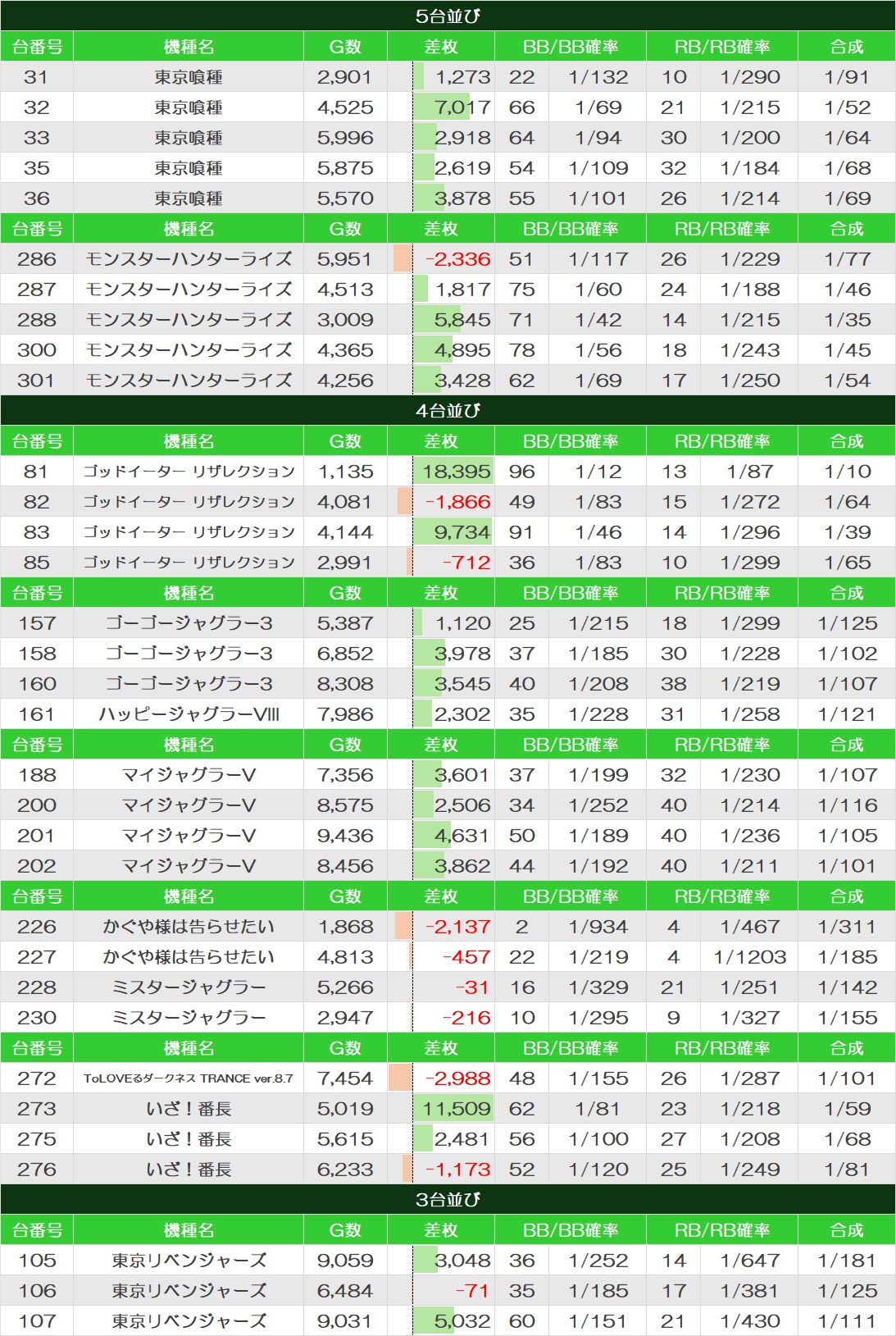Click G count 5,996 for machine 33
The width and height of the screenshot is (896, 1336).
tap(345, 138)
